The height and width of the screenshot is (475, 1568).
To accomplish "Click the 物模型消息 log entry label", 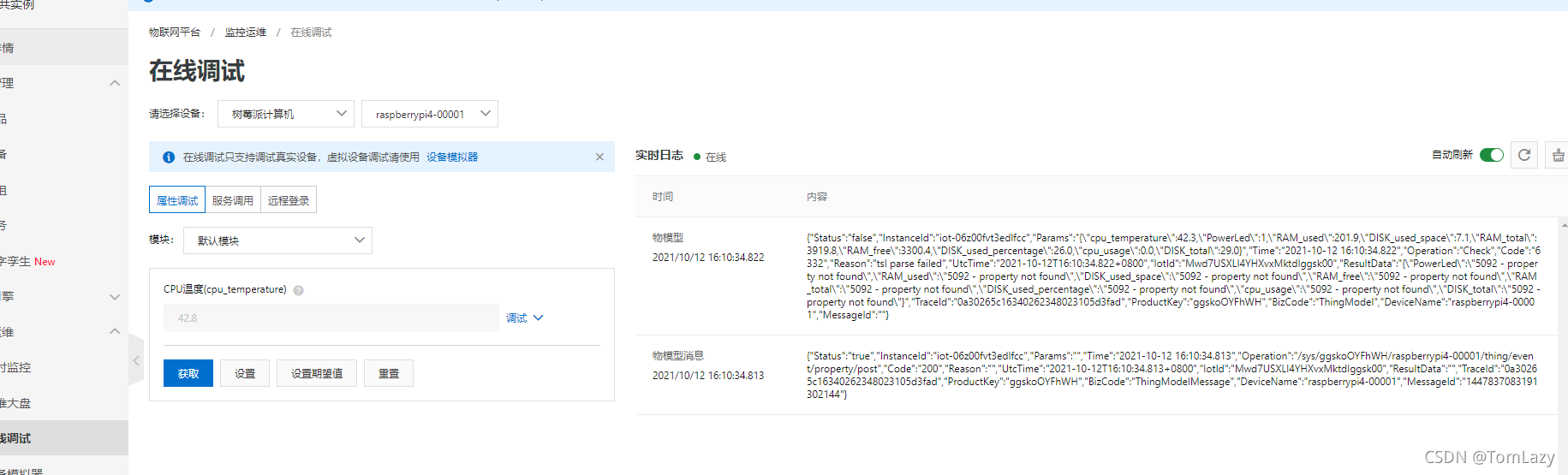I will 678,356.
